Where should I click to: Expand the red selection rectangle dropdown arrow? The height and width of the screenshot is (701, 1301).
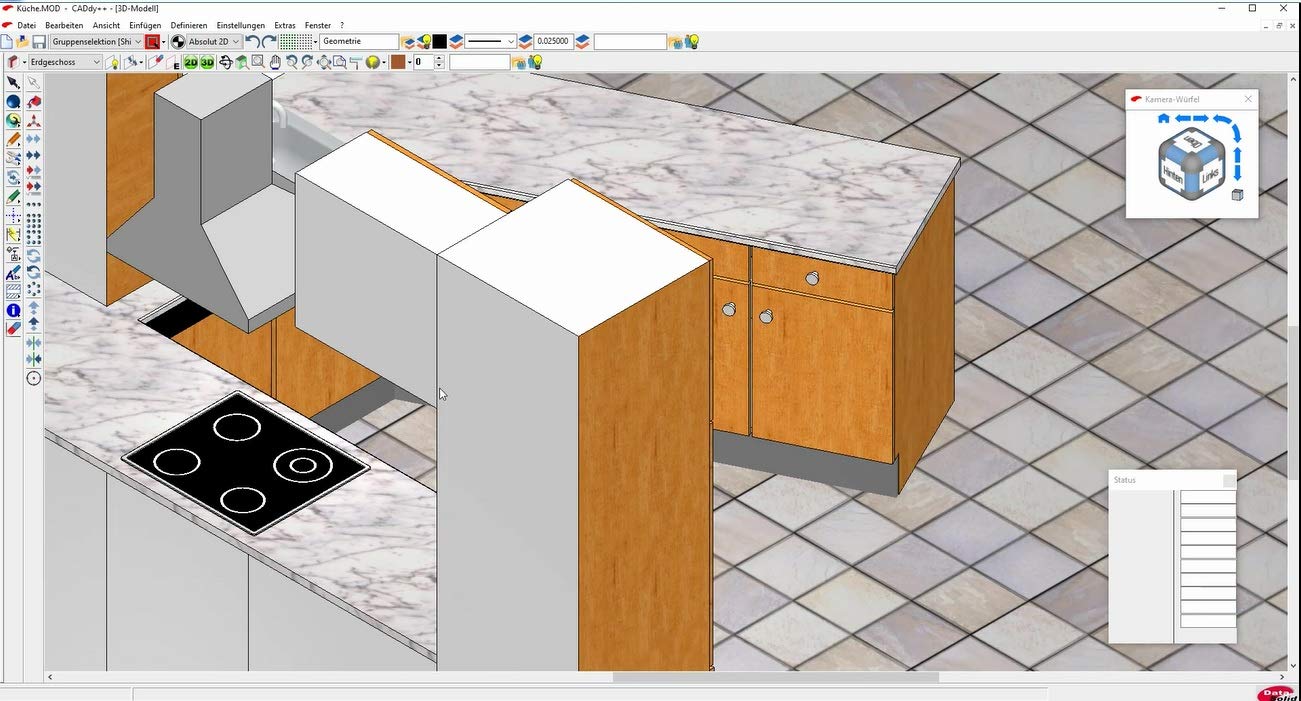164,42
